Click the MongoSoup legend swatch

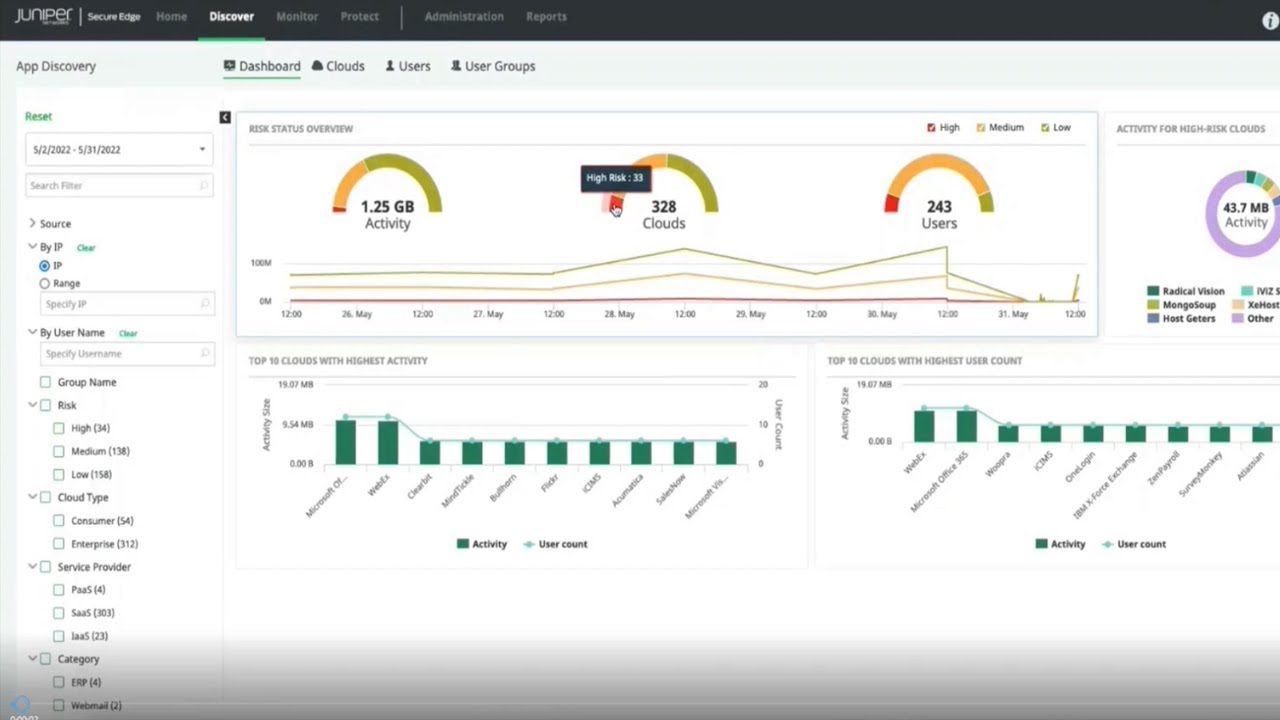pyautogui.click(x=1153, y=305)
